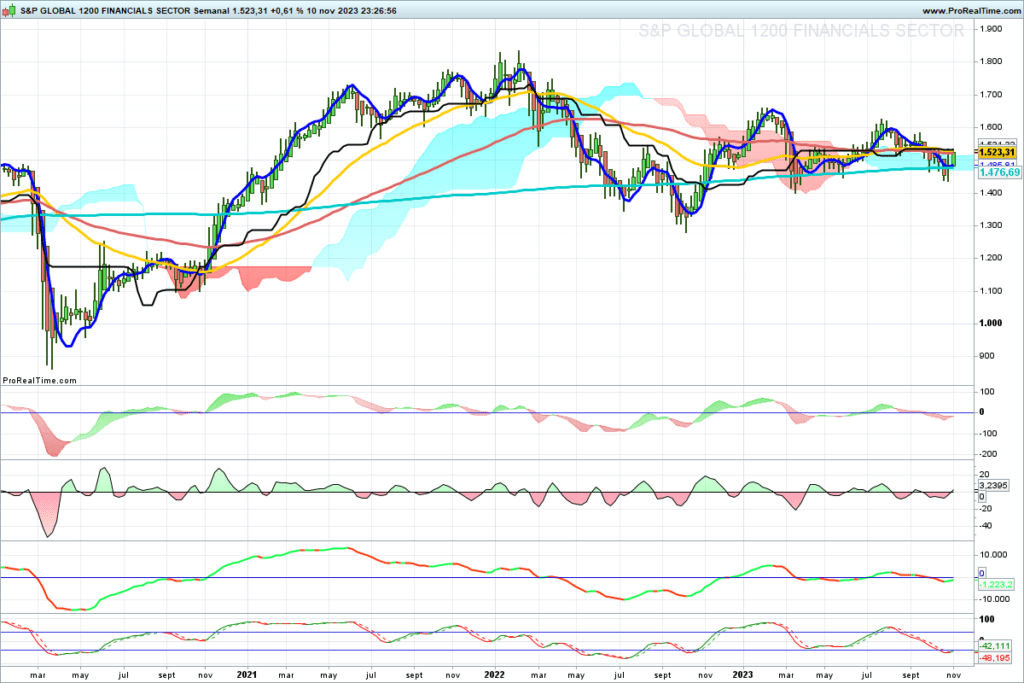This screenshot has width=1024, height=683.
Task: Click the -200 indicator scale label
Action: 987,454
